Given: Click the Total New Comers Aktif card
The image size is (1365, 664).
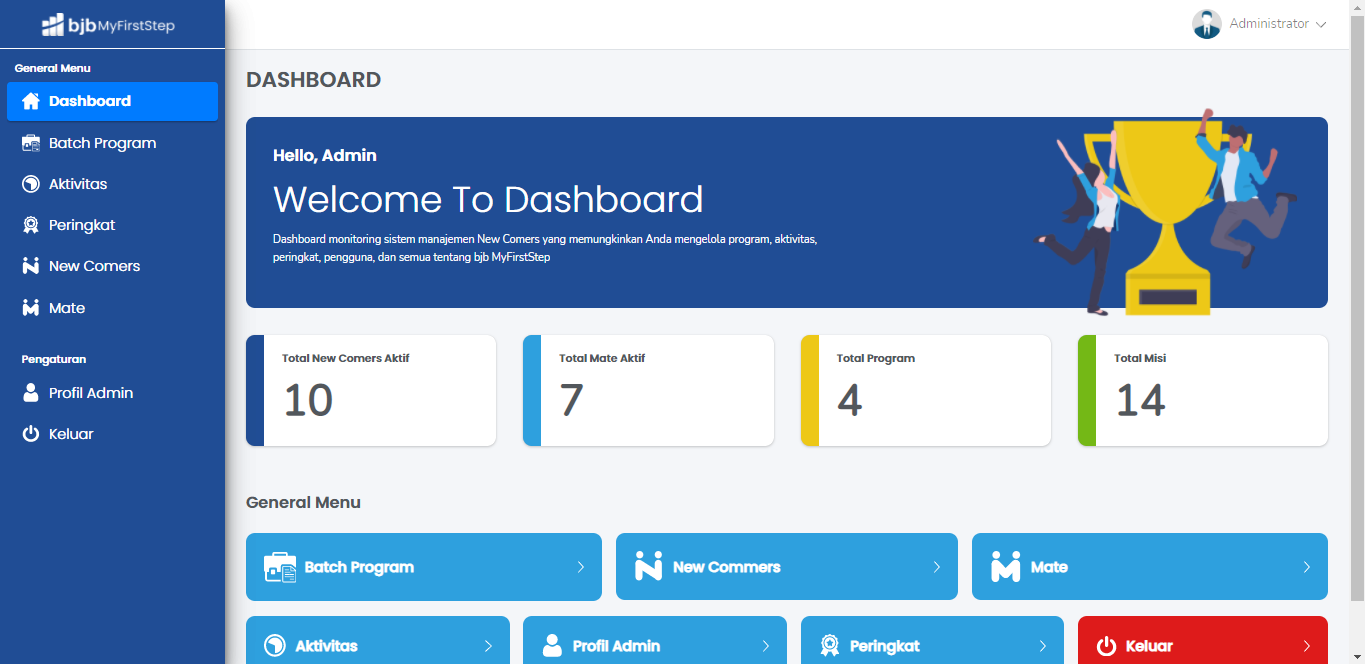Looking at the screenshot, I should coord(371,390).
